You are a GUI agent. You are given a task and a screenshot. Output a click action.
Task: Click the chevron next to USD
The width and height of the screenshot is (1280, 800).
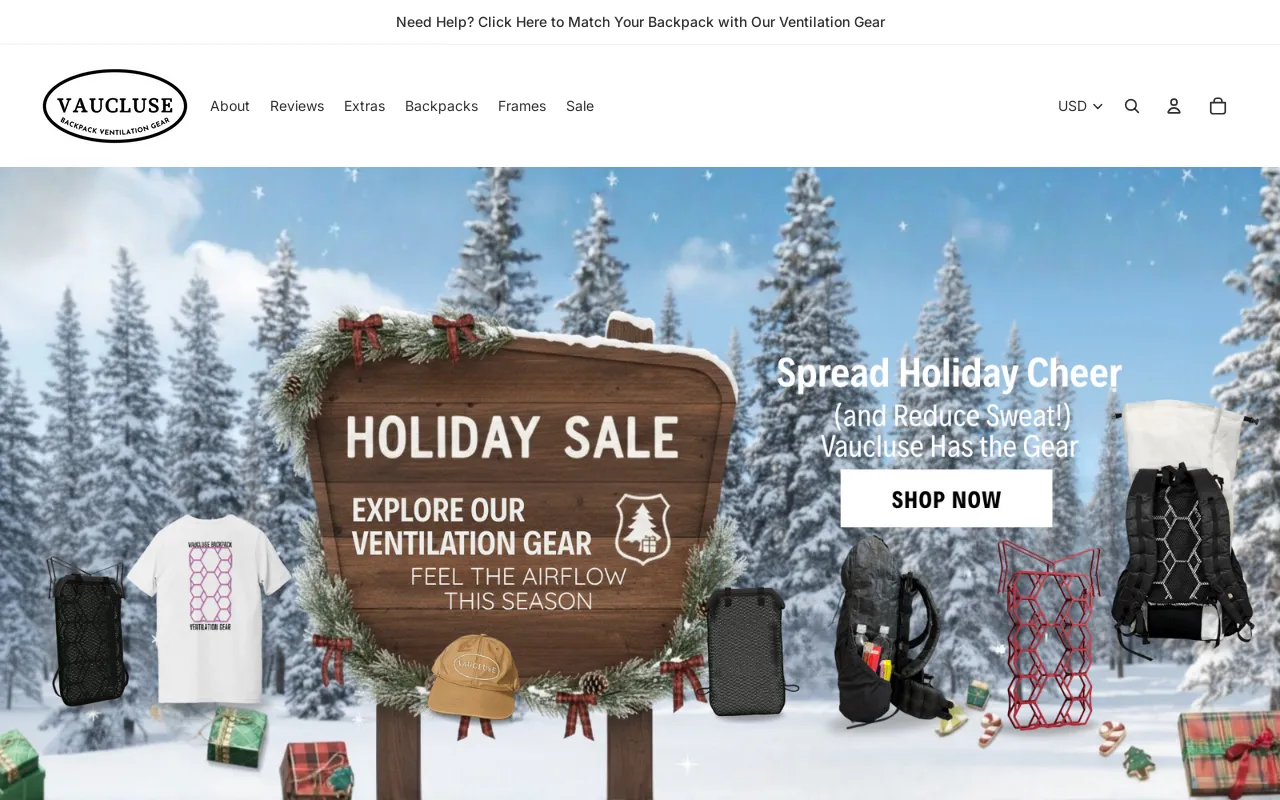click(x=1097, y=106)
